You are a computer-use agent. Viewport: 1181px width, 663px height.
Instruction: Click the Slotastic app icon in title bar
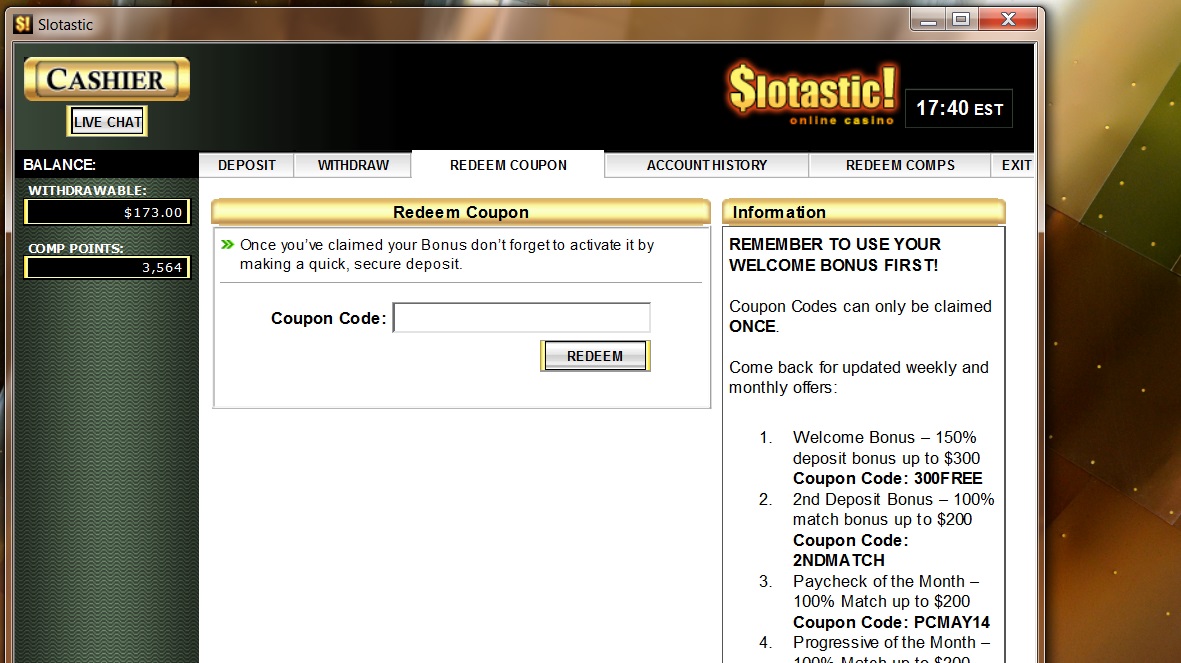pyautogui.click(x=23, y=24)
